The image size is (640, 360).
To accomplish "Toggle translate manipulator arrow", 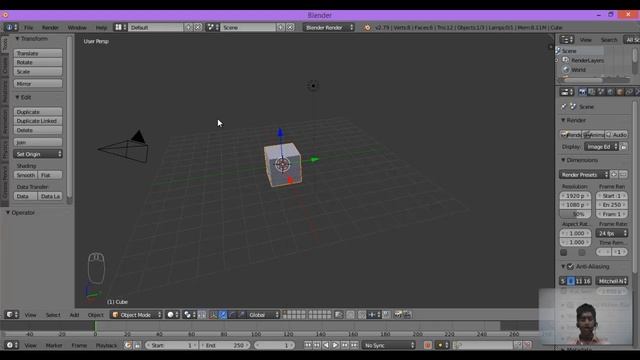I will (x=223, y=315).
